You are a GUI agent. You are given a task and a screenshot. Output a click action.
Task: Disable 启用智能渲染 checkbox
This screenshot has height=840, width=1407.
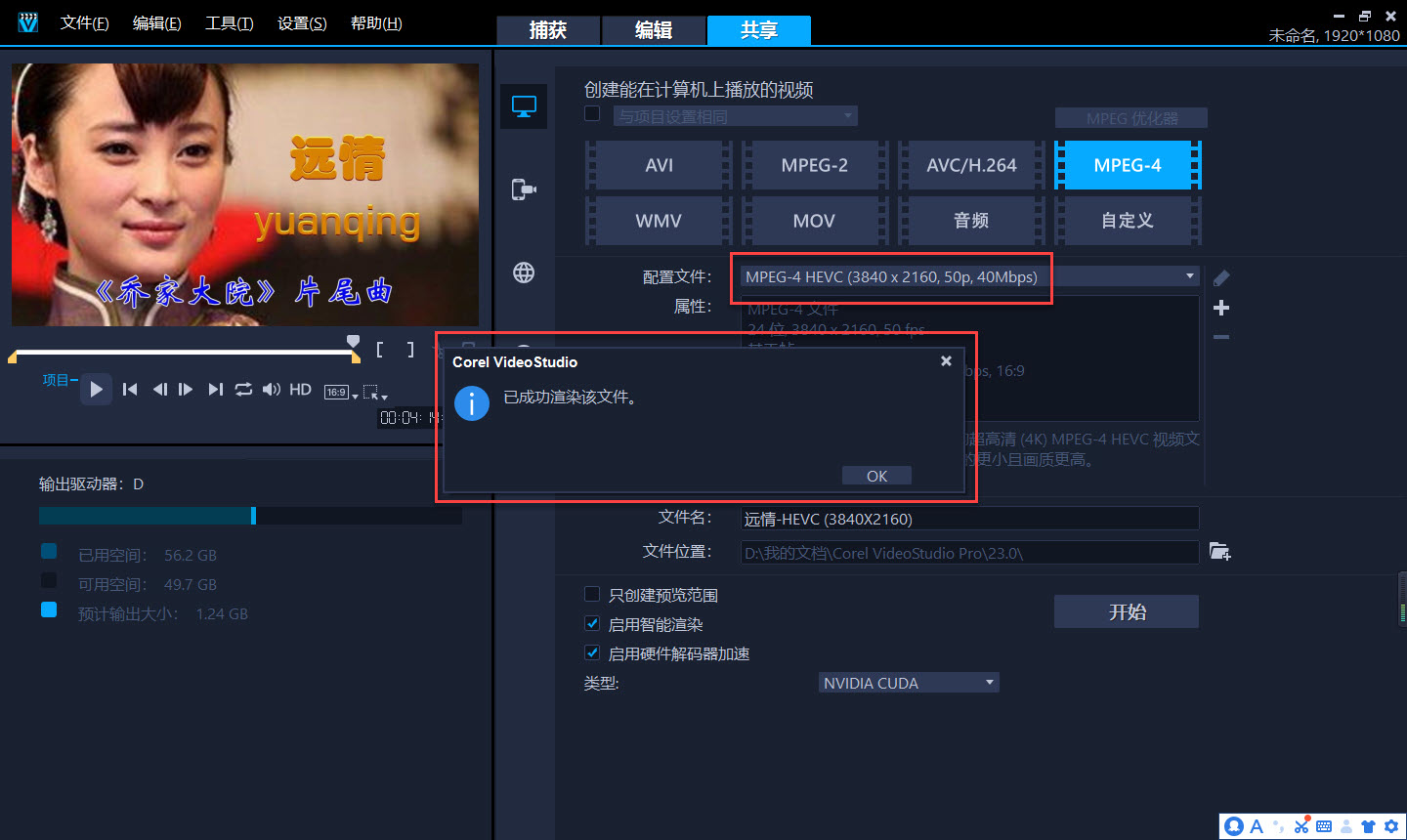591,623
